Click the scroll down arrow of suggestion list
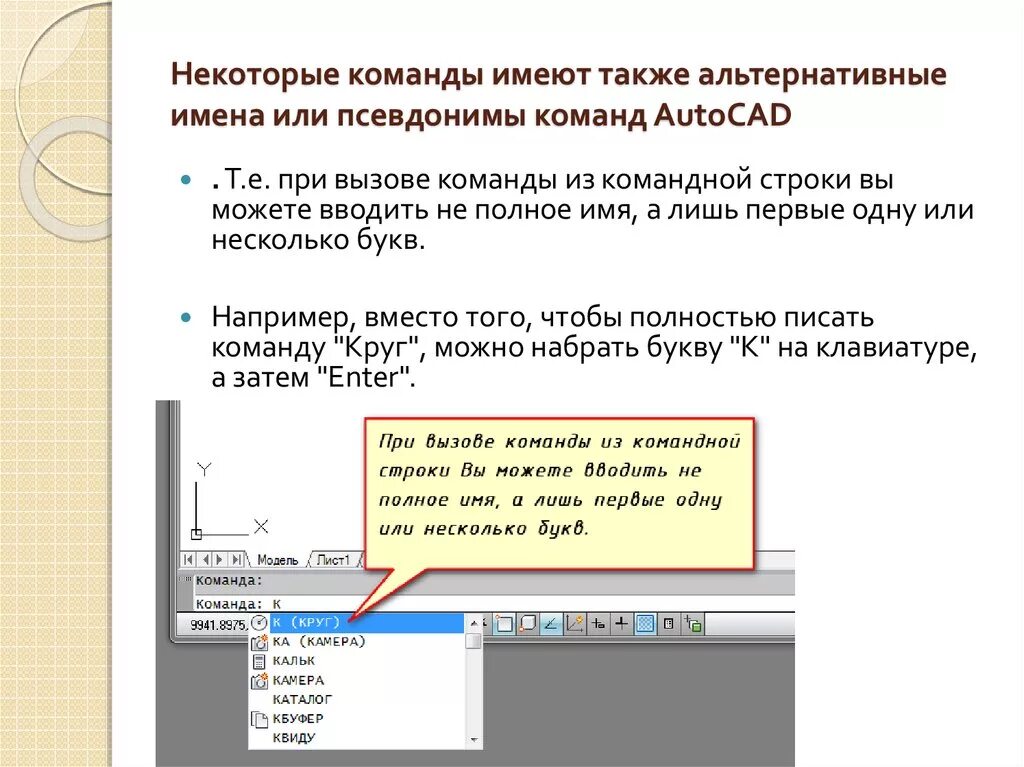The height and width of the screenshot is (767, 1024). [x=474, y=740]
